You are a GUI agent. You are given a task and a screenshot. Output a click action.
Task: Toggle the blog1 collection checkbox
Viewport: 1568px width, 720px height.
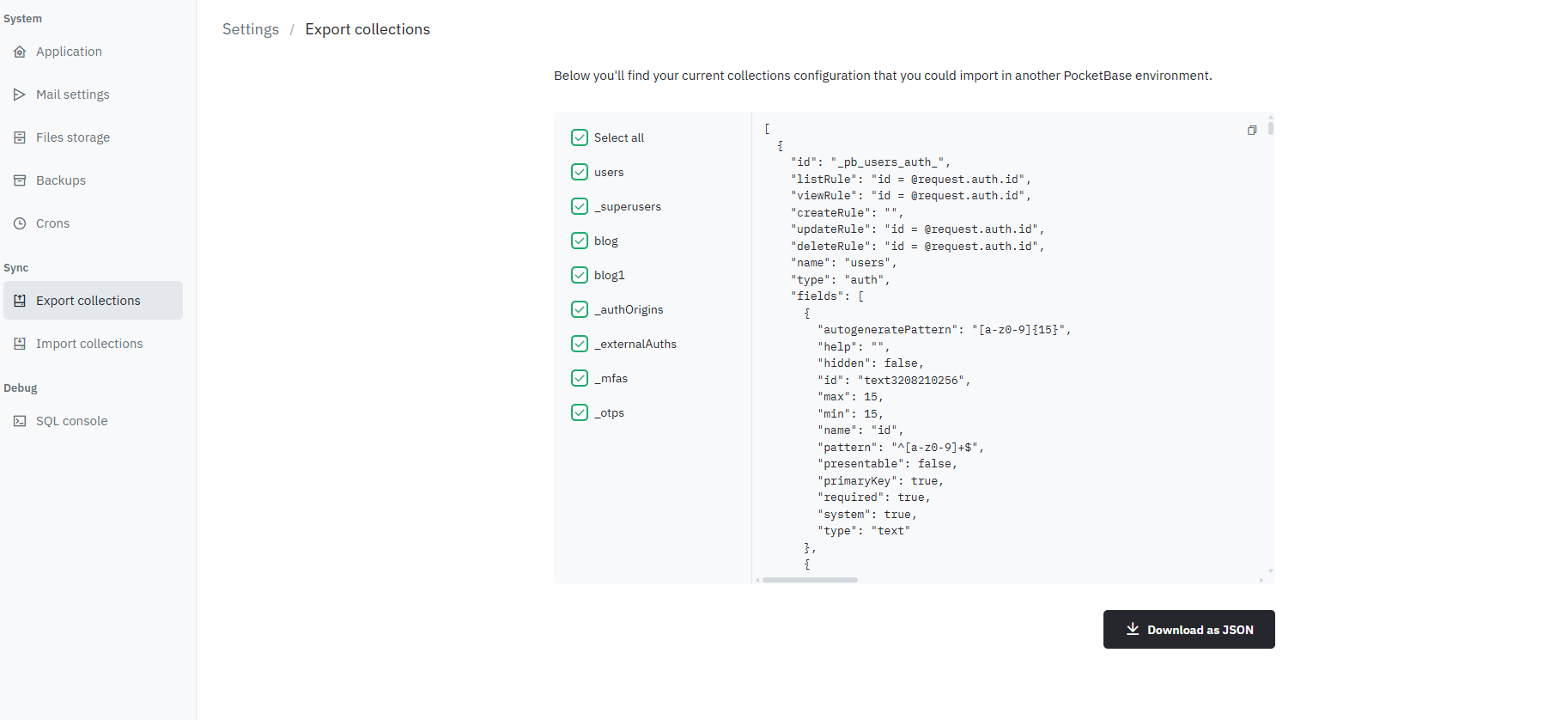tap(580, 275)
